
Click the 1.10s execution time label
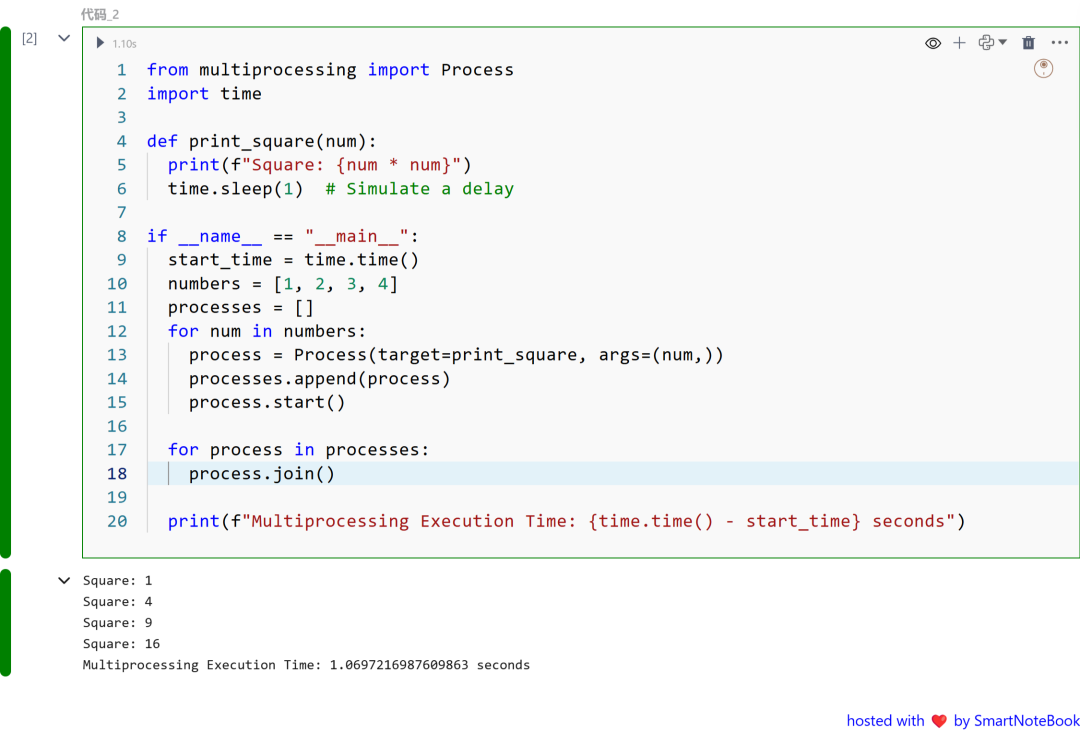click(125, 43)
